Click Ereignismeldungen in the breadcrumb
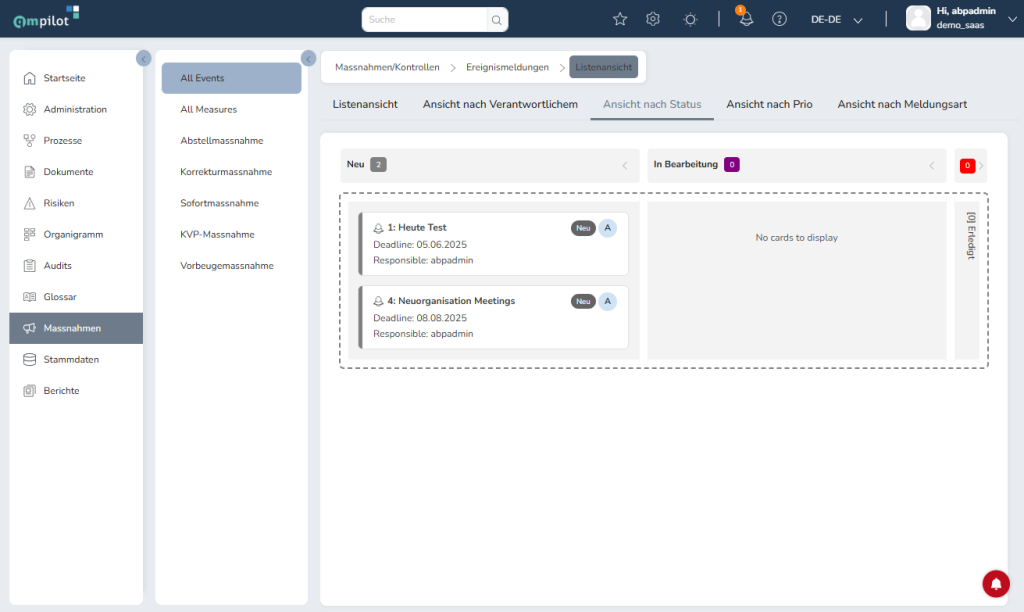This screenshot has height=612, width=1024. tap(507, 67)
